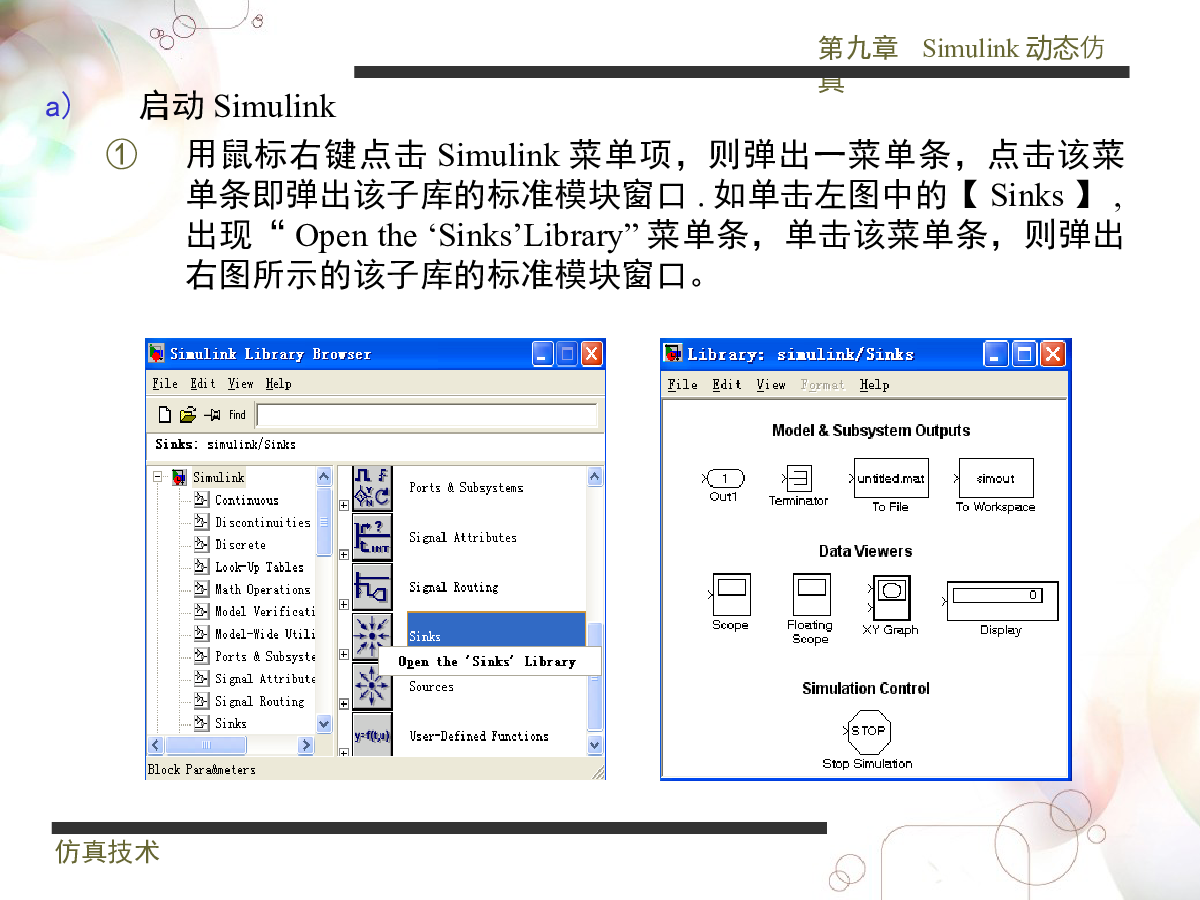
Task: Open View menu in Simulink Library Browser
Action: coord(241,384)
